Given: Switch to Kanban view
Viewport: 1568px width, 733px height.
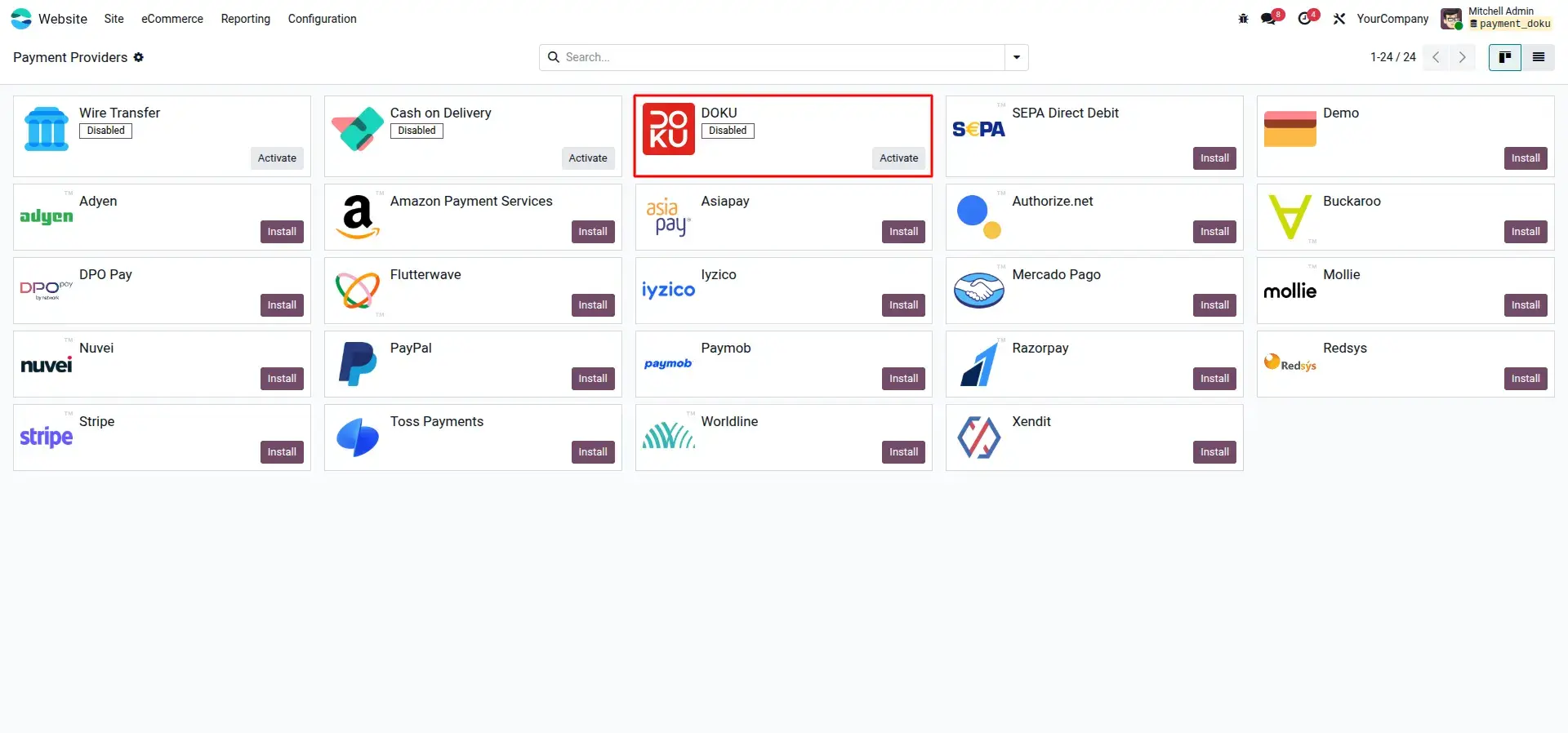Looking at the screenshot, I should pyautogui.click(x=1504, y=57).
